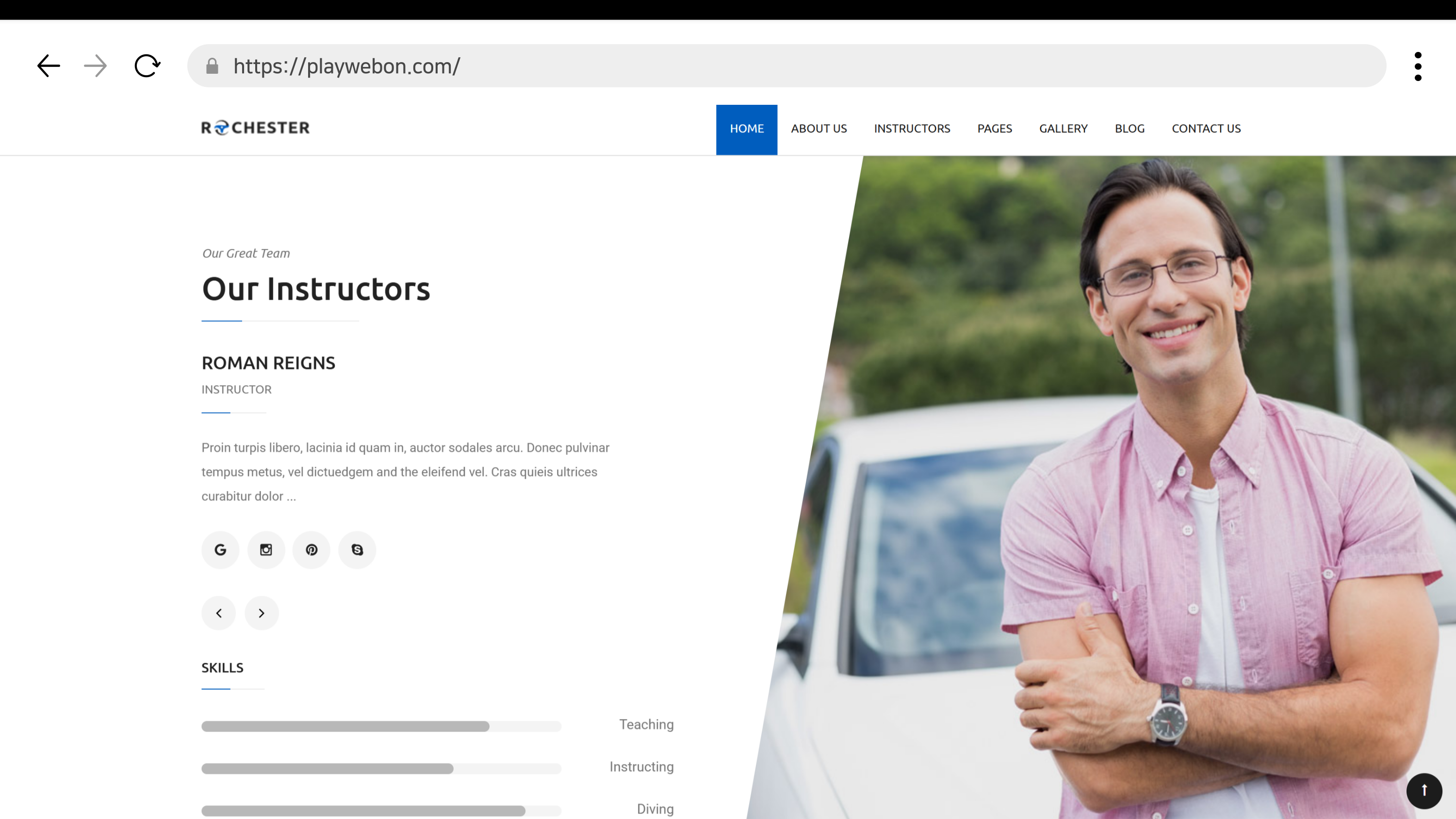Go to the Gallery page
Viewport: 1456px width, 819px height.
(x=1063, y=129)
